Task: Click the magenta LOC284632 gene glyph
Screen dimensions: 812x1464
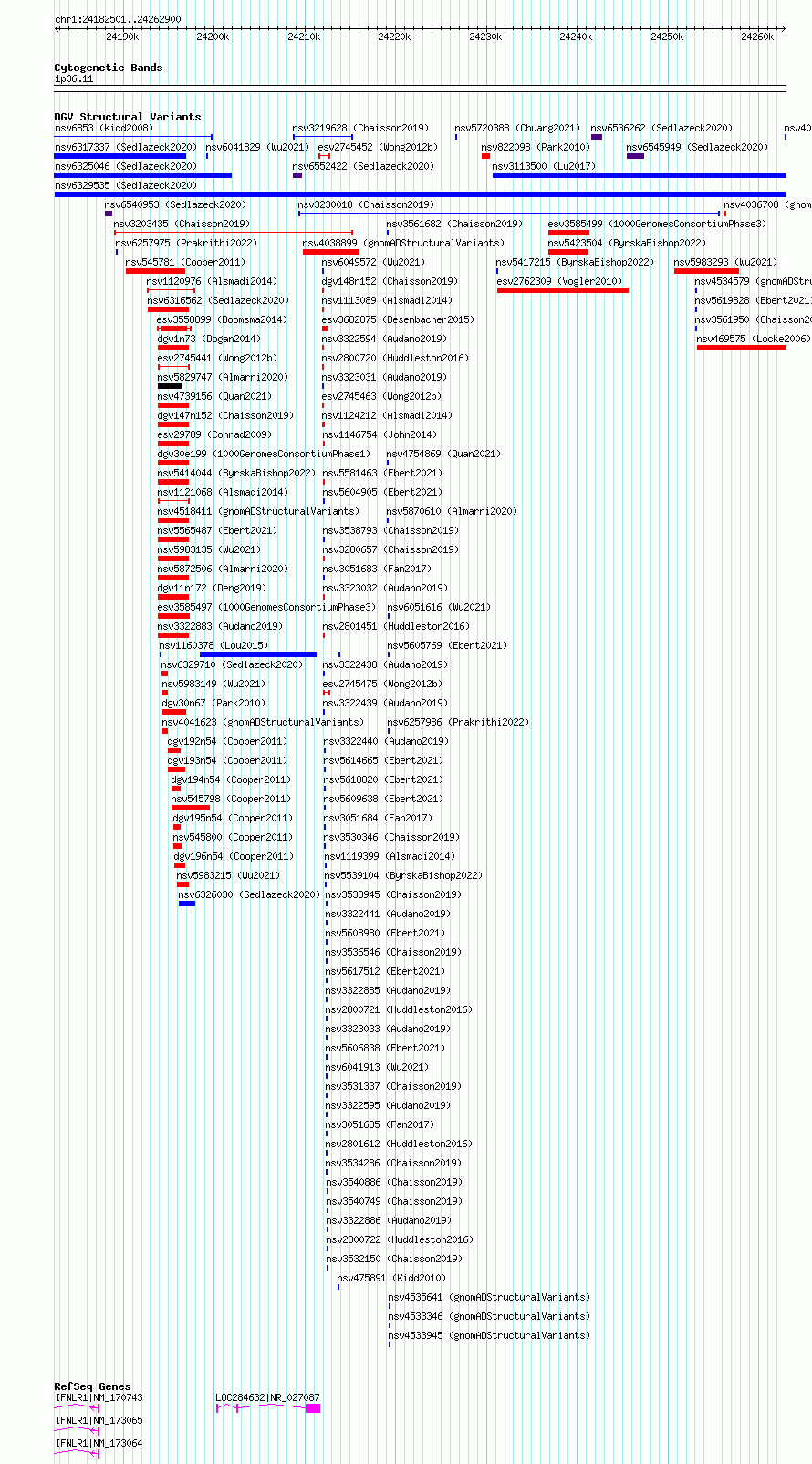Action: point(268,1408)
